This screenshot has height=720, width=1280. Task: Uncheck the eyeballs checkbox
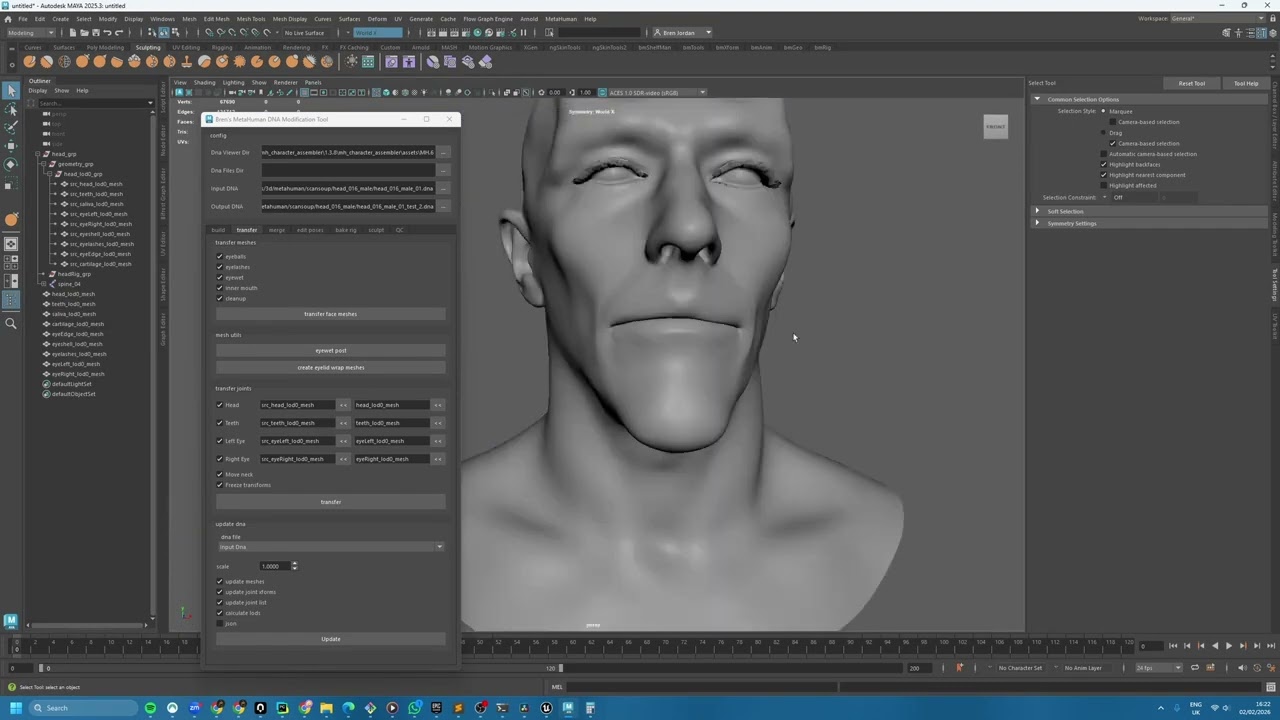pyautogui.click(x=220, y=257)
